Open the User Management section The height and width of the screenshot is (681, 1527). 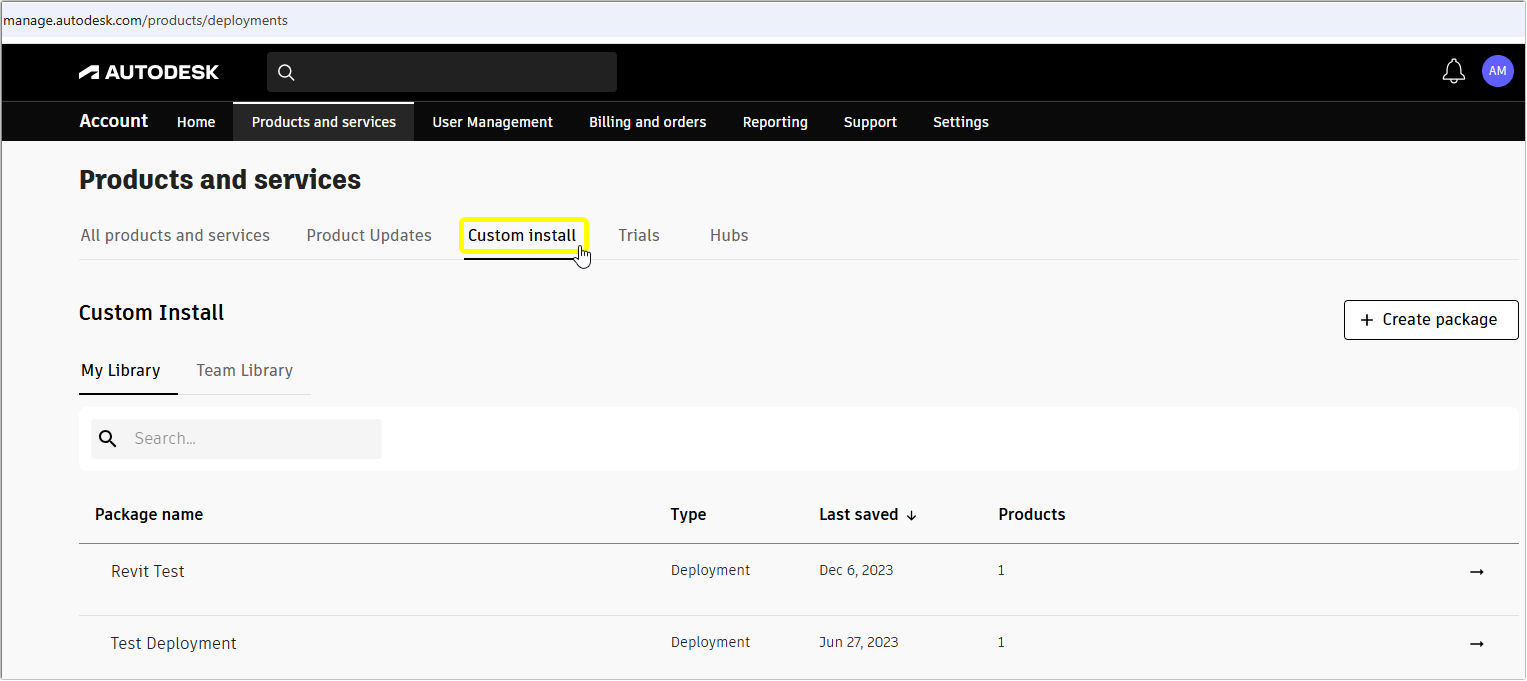(x=492, y=121)
